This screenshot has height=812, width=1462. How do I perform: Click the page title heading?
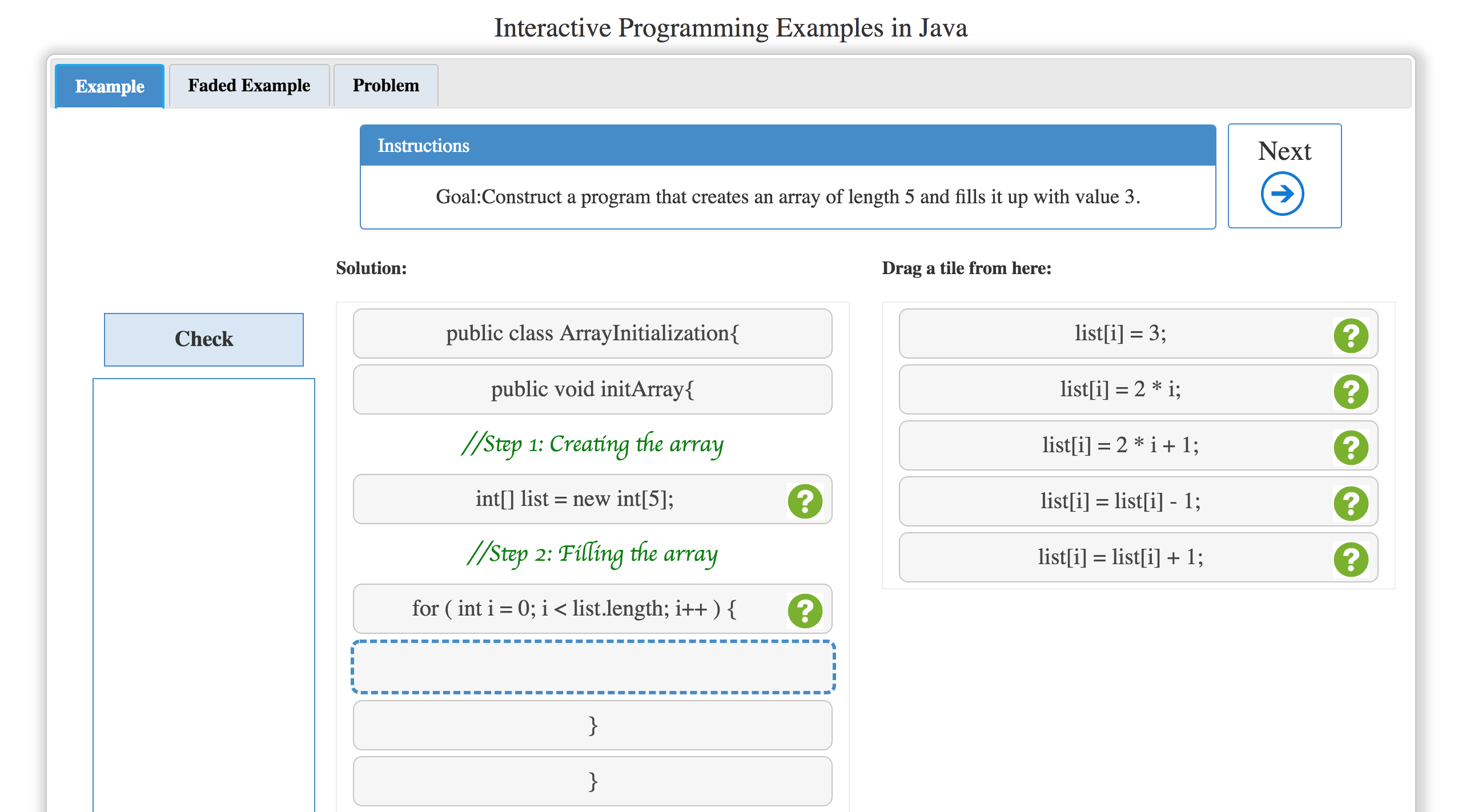pos(730,27)
